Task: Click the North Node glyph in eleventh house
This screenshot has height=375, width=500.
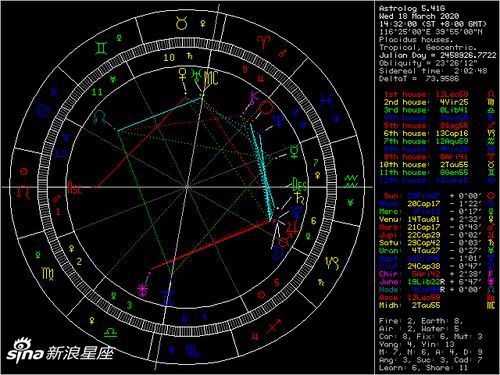Action: click(x=99, y=117)
